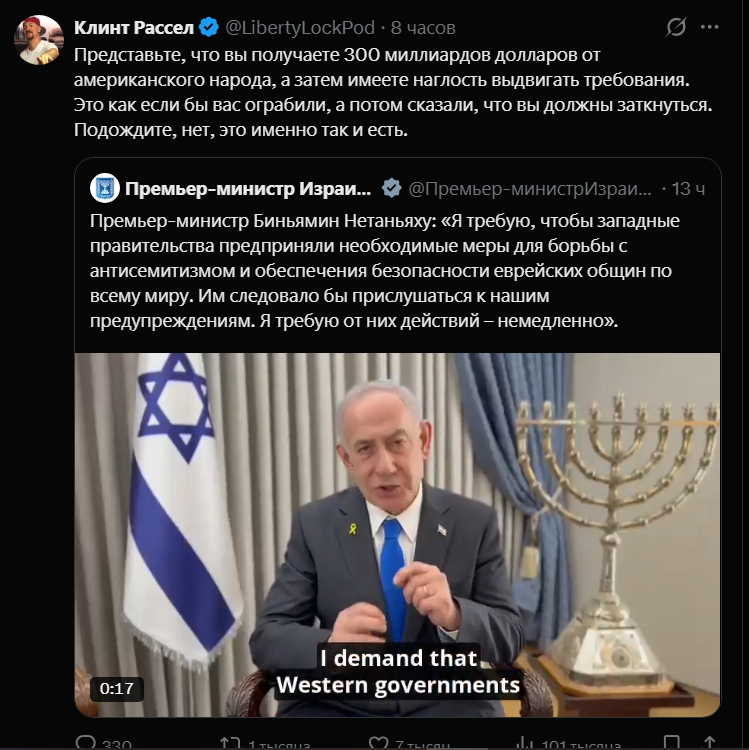Click the quoted post's 13 ч timestamp
This screenshot has height=750, width=749.
click(688, 189)
